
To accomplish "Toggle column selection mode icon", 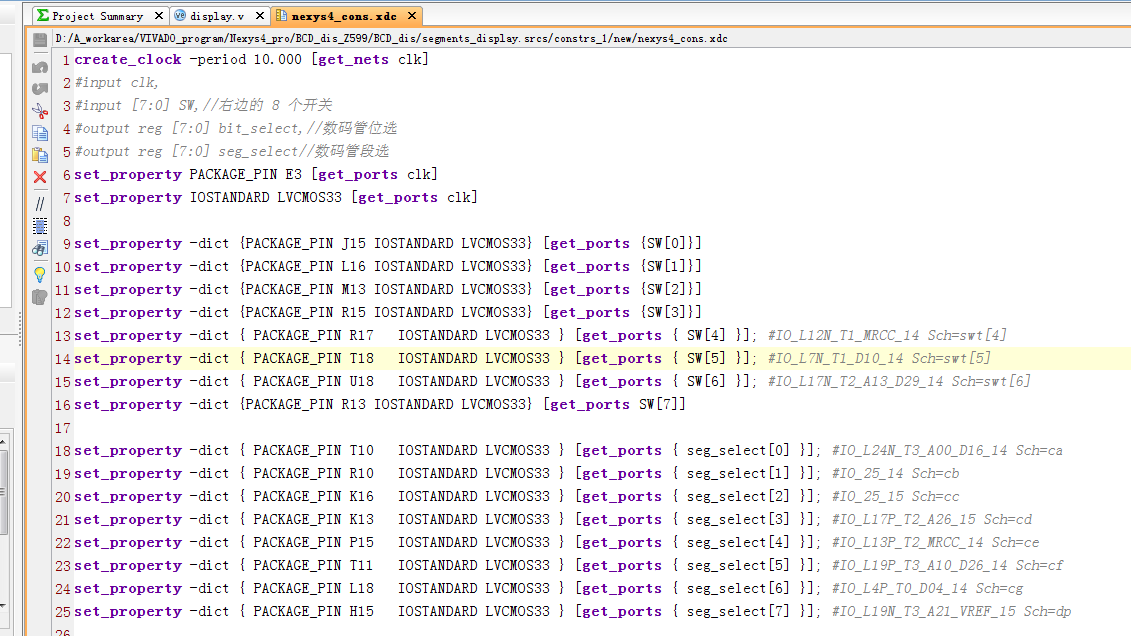I will point(40,226).
